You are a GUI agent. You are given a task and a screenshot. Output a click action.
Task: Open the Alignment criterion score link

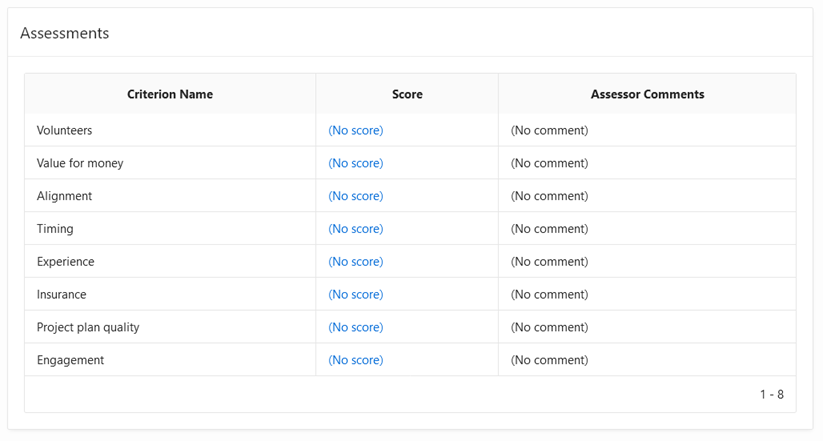[x=355, y=196]
